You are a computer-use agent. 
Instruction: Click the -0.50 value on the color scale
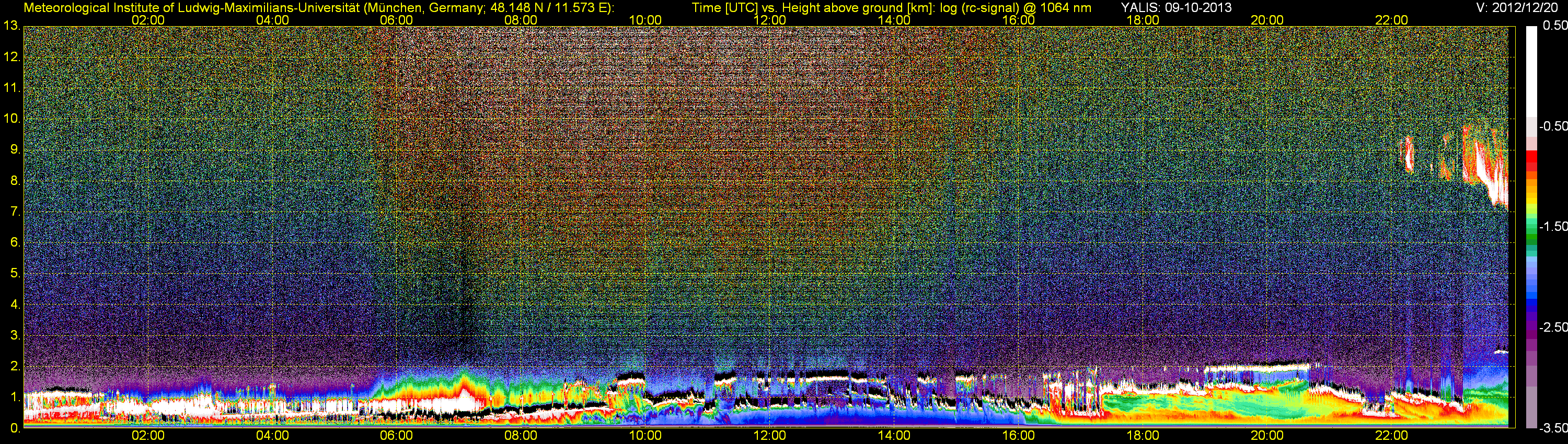click(x=1553, y=126)
